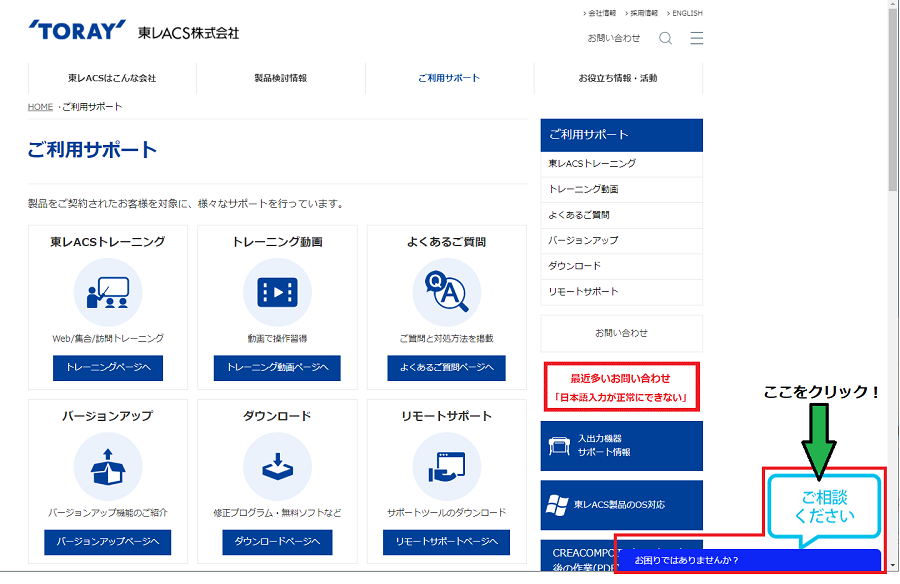The image size is (900, 584).
Task: Click the sidebar お問い合わせ button
Action: tap(622, 333)
